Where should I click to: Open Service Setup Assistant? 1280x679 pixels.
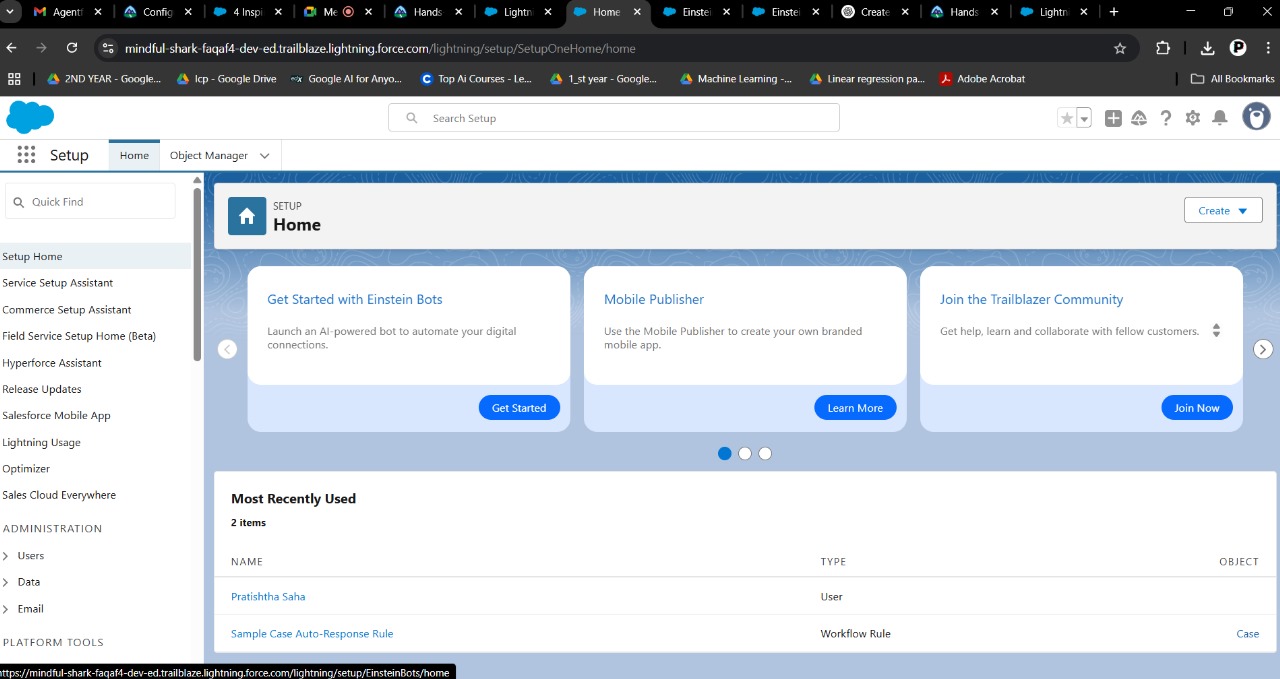[57, 283]
